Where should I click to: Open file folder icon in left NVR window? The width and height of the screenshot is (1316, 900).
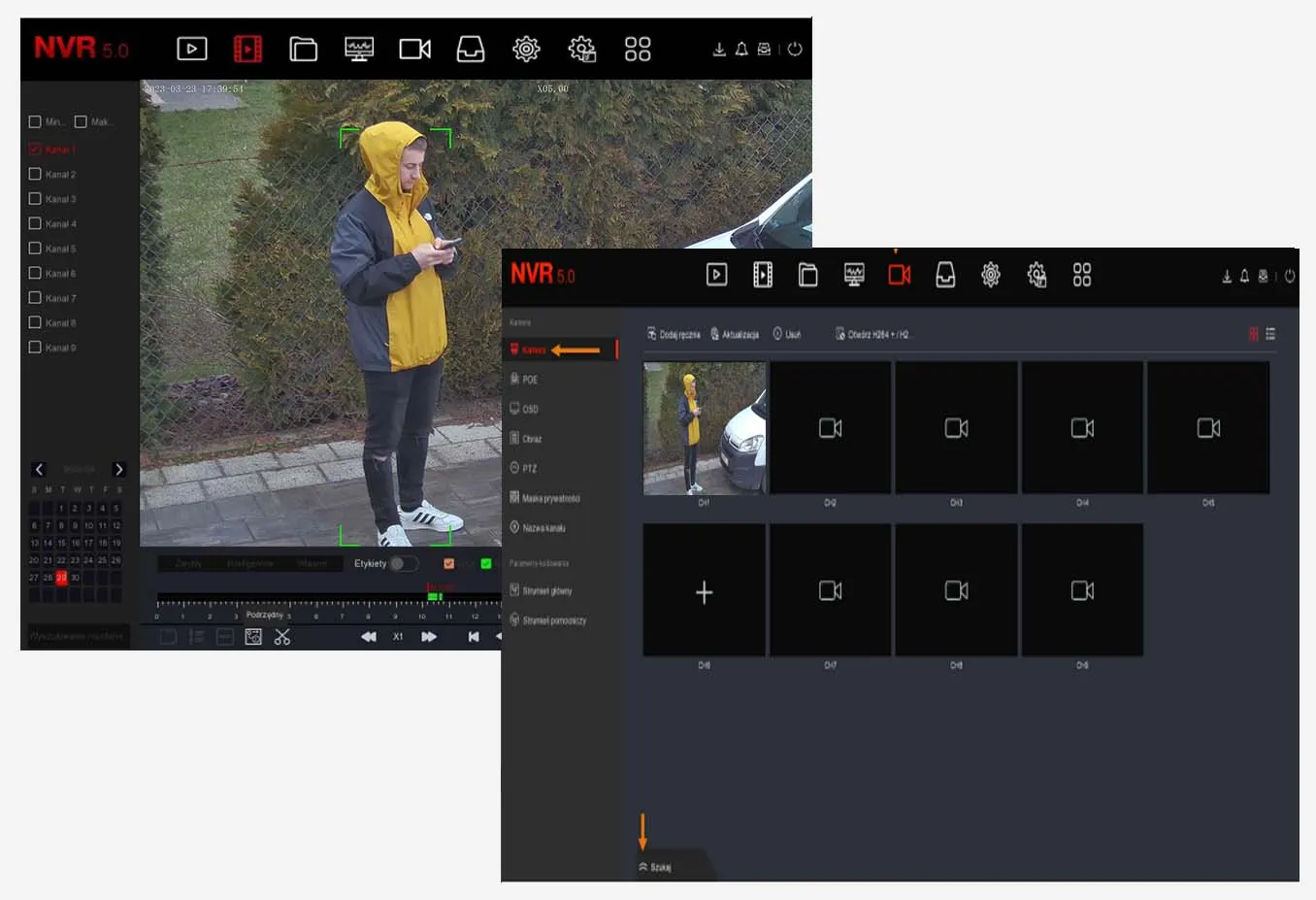[x=303, y=49]
